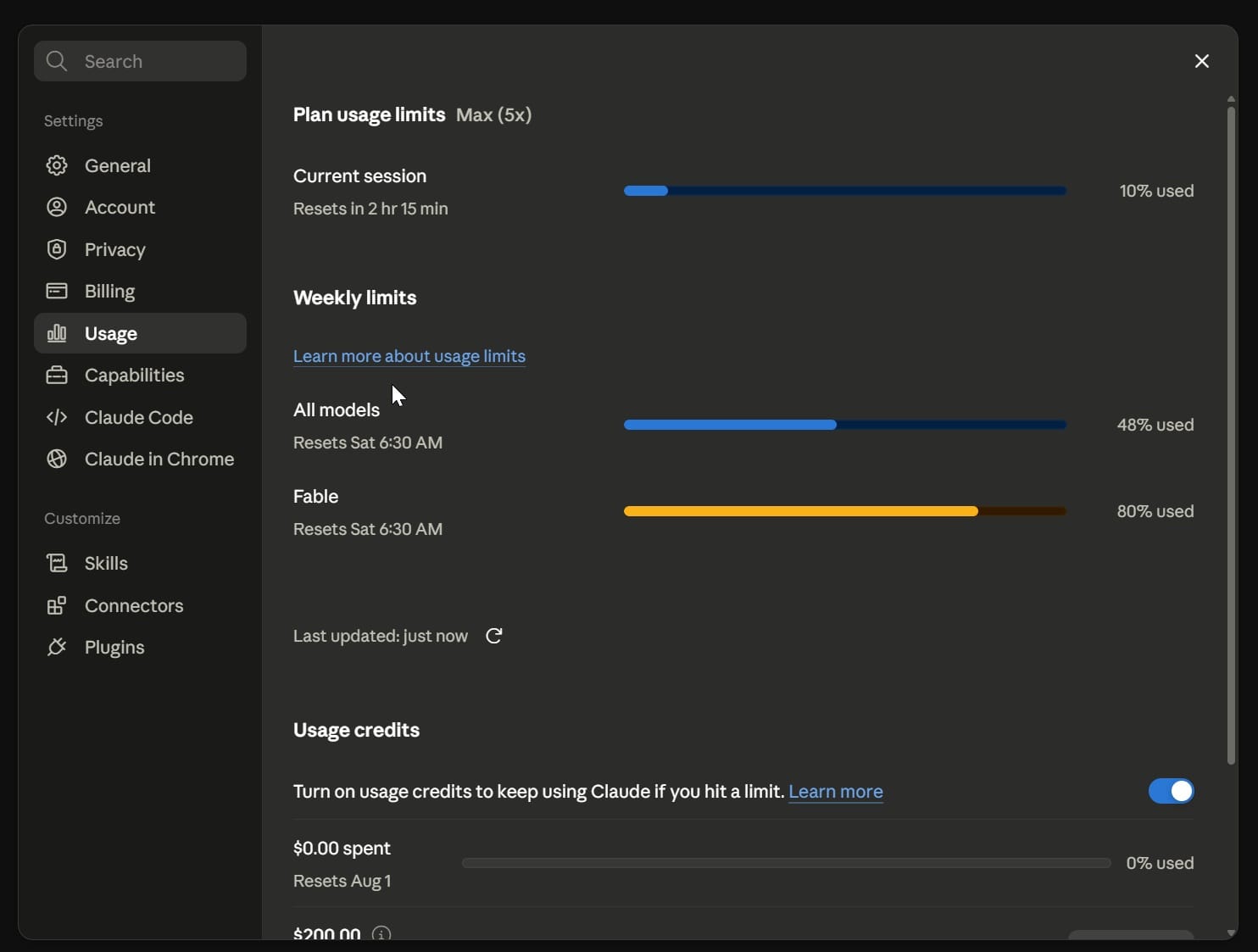
Task: Click the Billing card icon
Action: click(57, 291)
